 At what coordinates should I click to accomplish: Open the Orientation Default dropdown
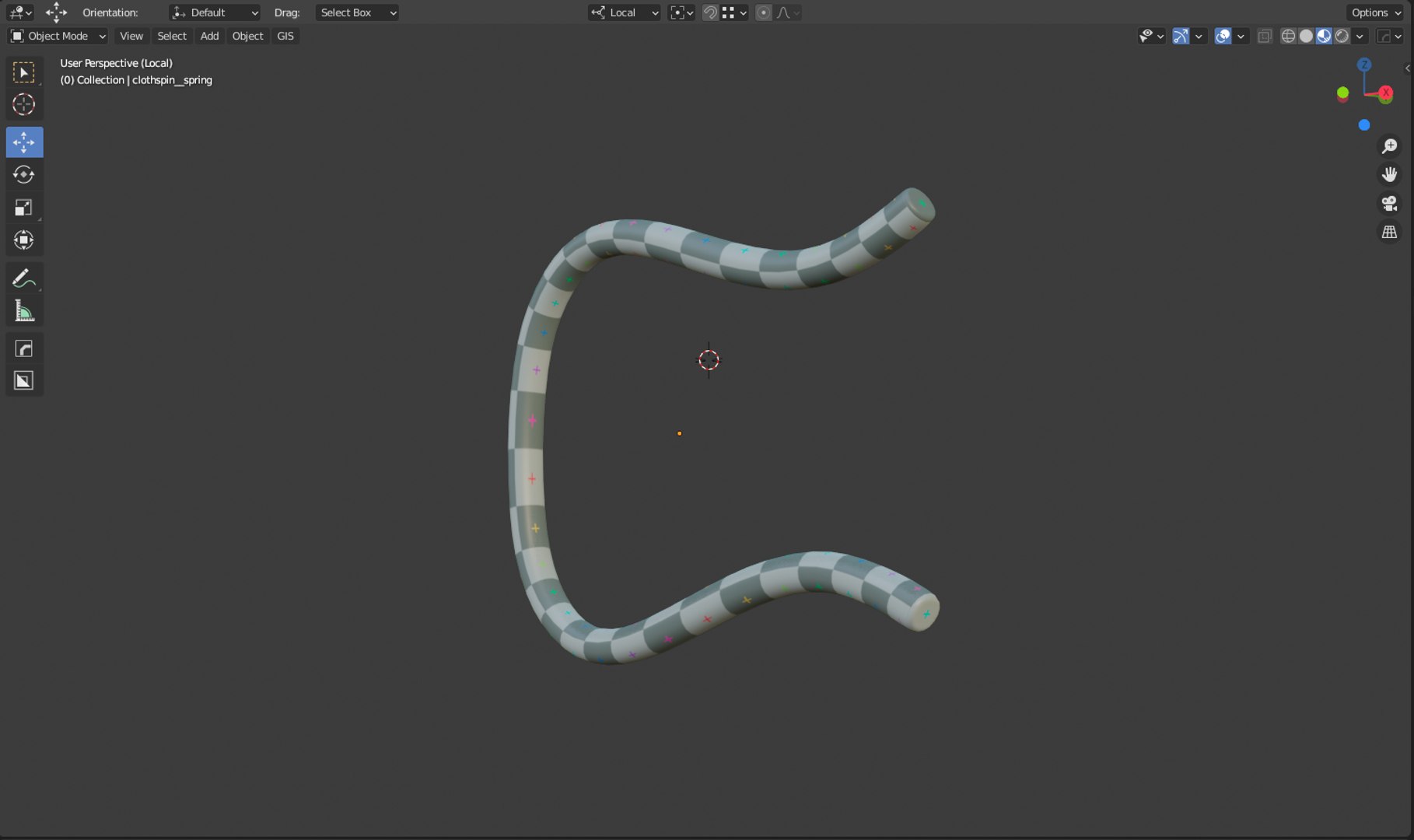click(215, 12)
